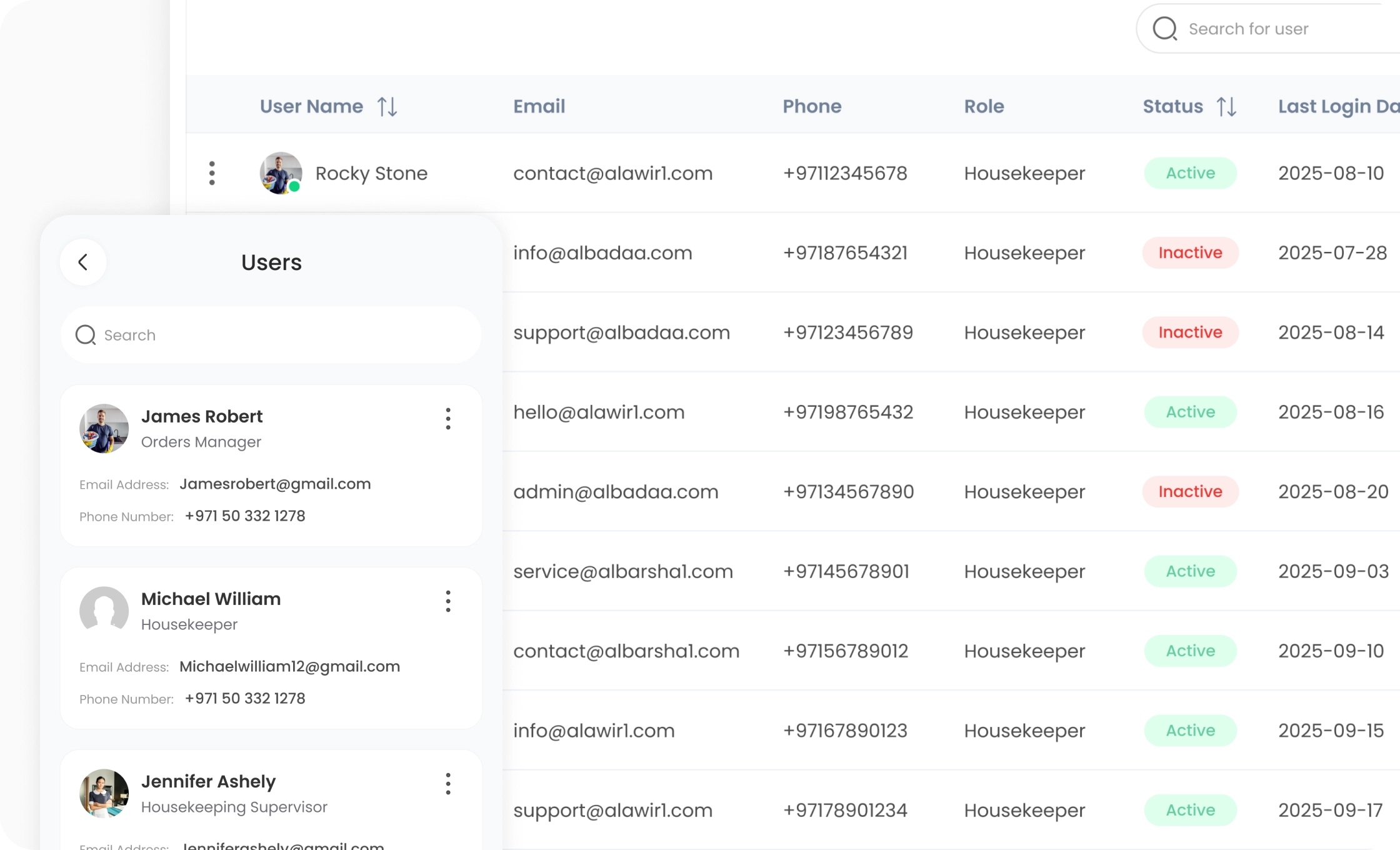Click Active badge for contact@alawir1.com

point(1190,173)
